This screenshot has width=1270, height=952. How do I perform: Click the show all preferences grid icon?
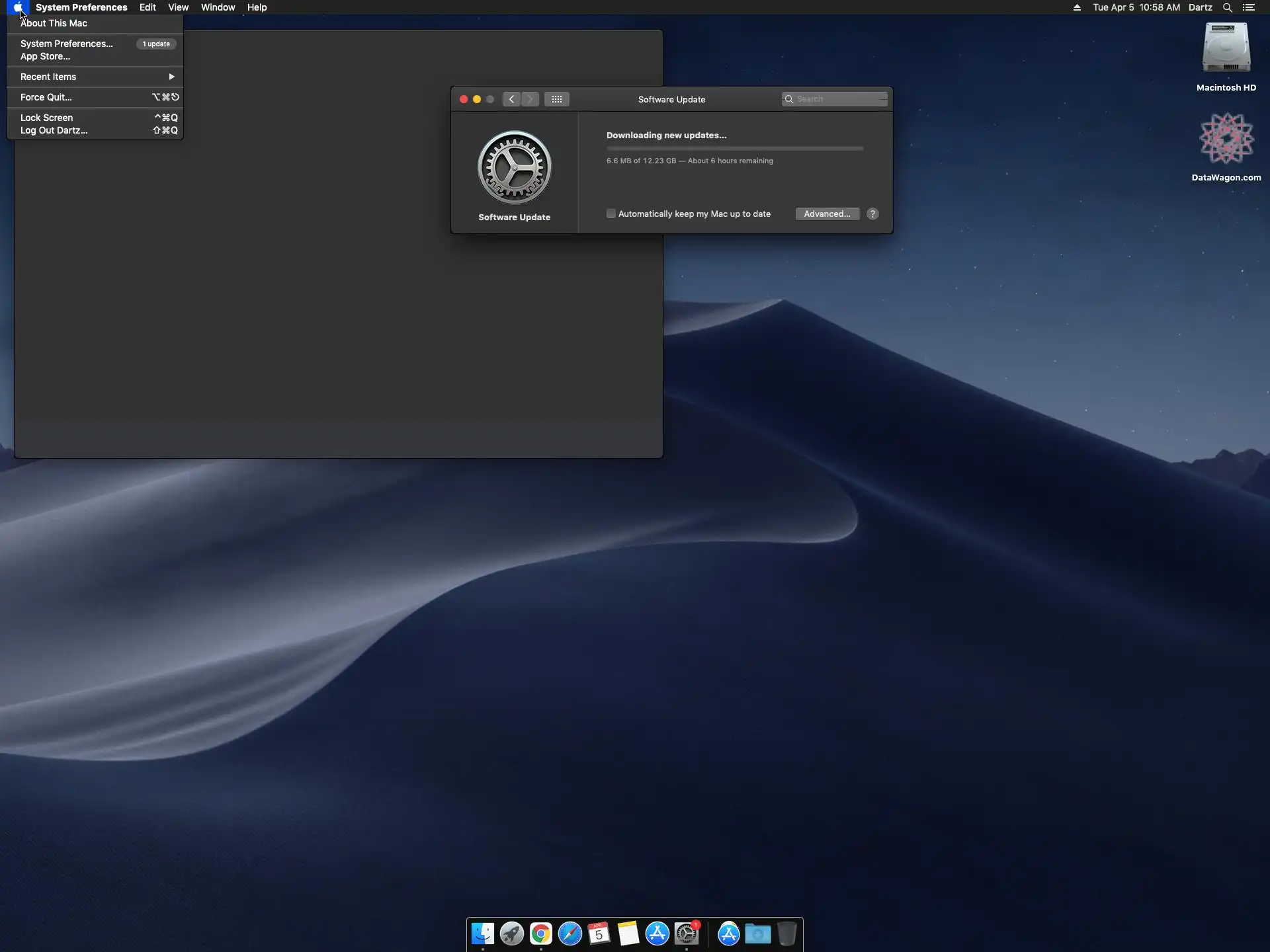[x=556, y=99]
